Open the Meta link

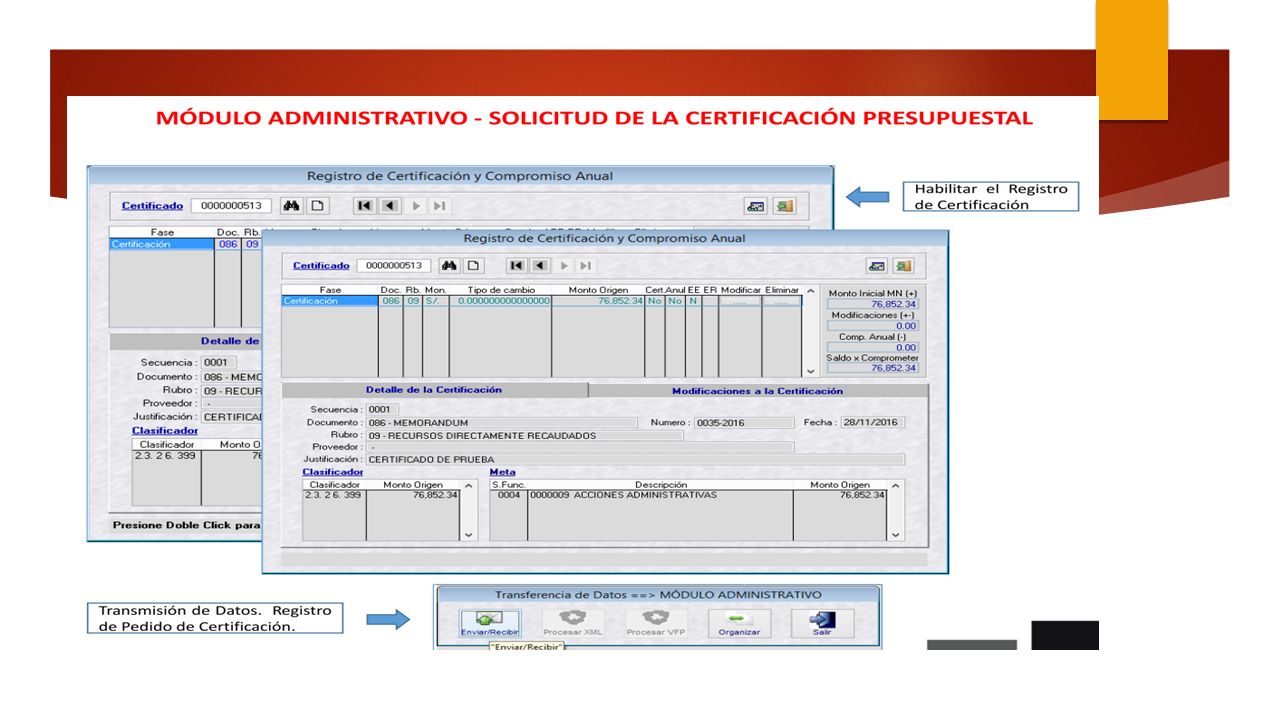(502, 472)
